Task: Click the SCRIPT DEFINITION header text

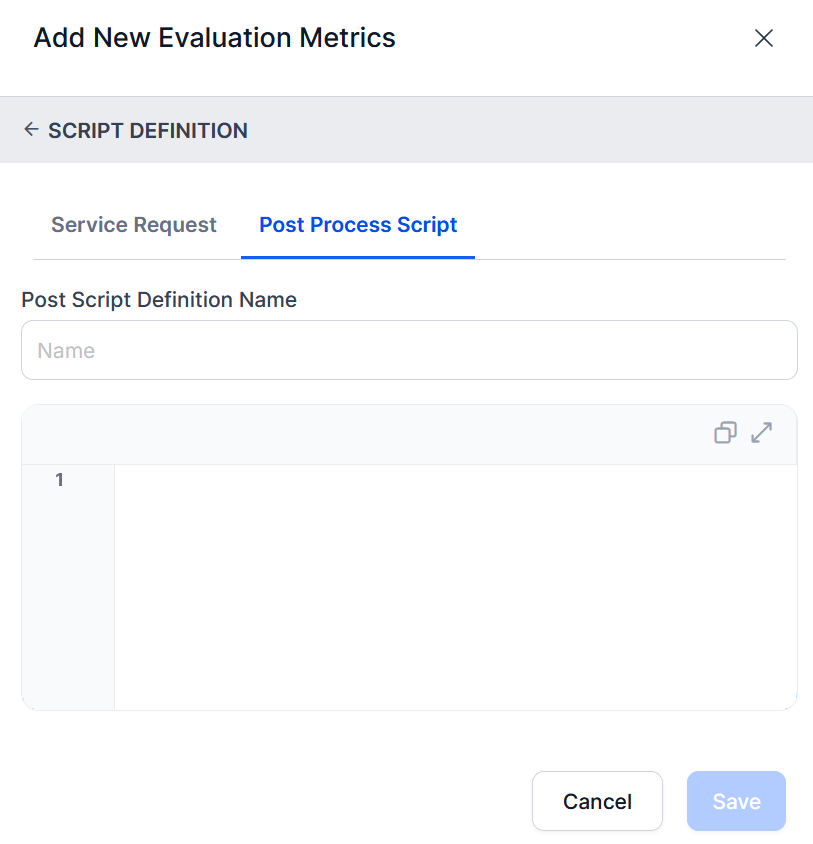Action: [148, 130]
